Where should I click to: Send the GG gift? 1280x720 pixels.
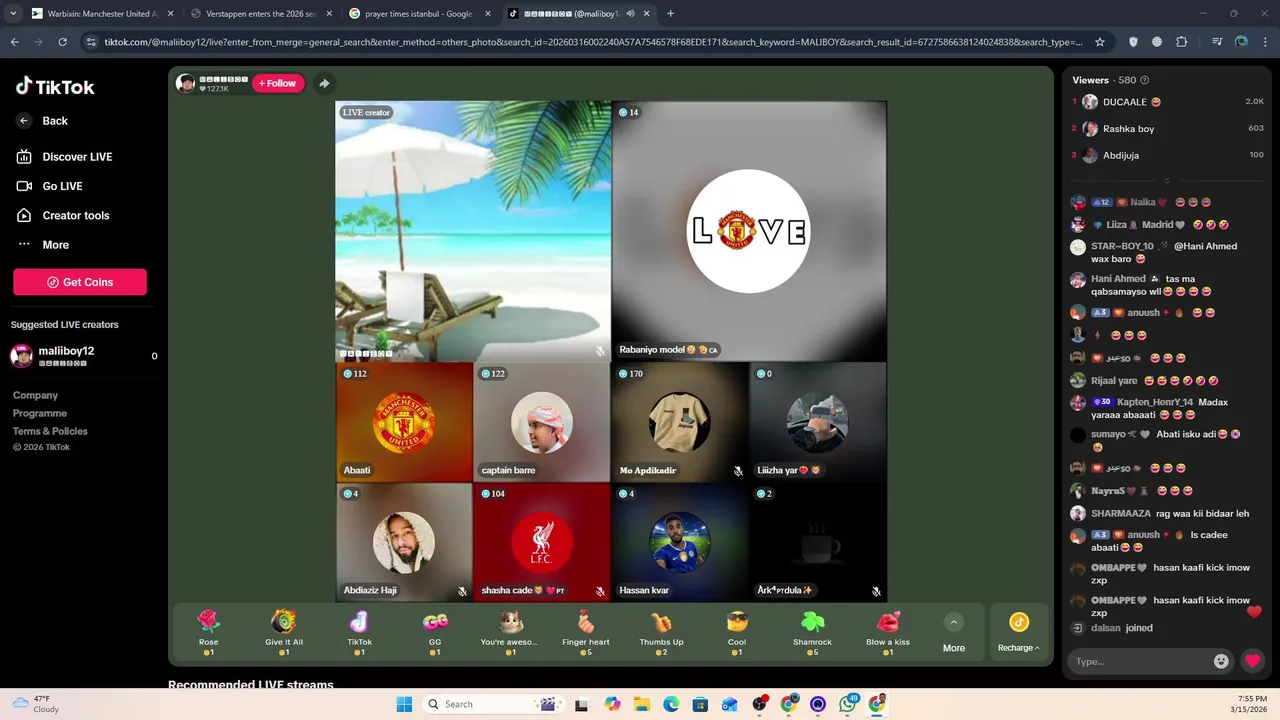(x=435, y=632)
